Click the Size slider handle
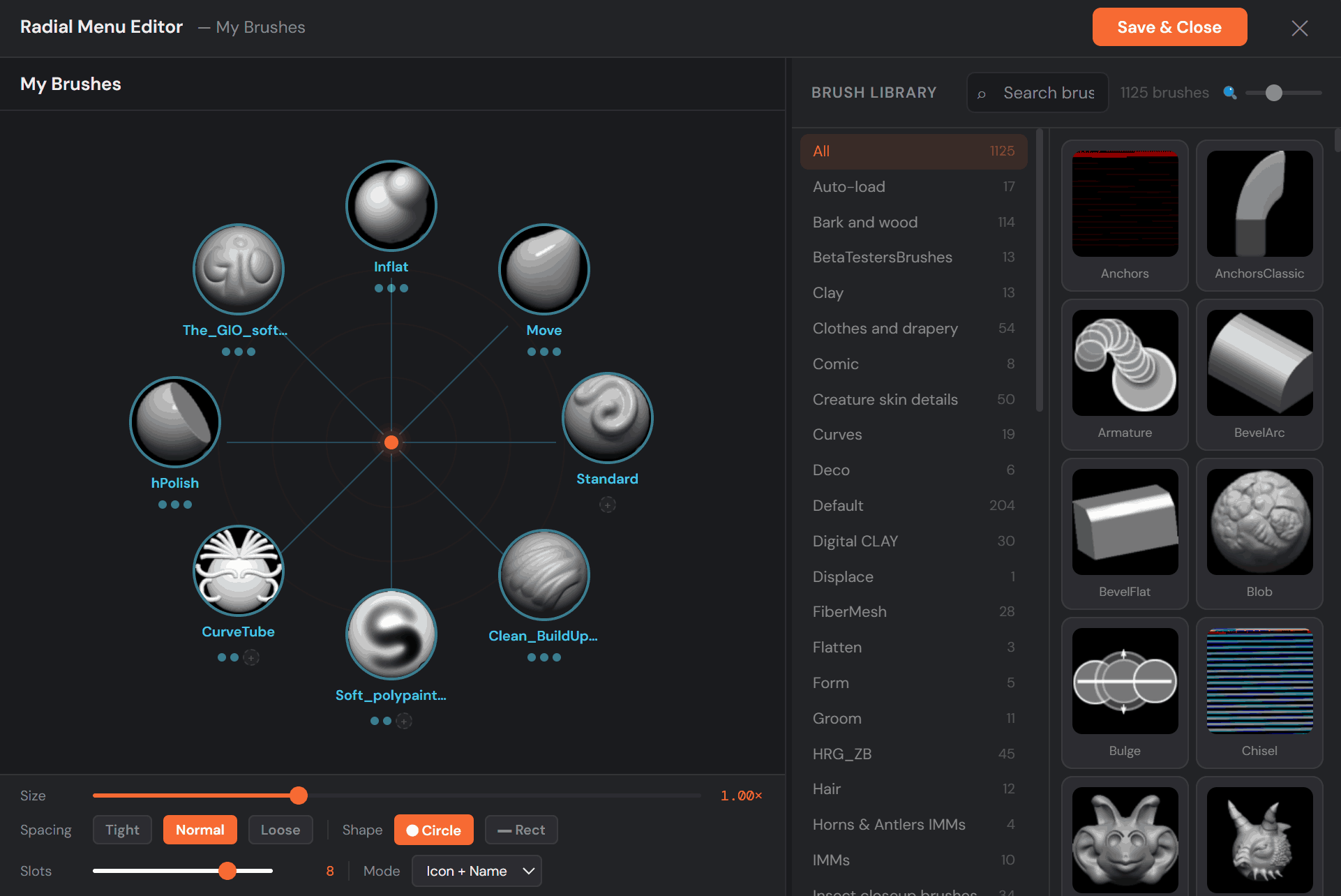 click(x=299, y=796)
